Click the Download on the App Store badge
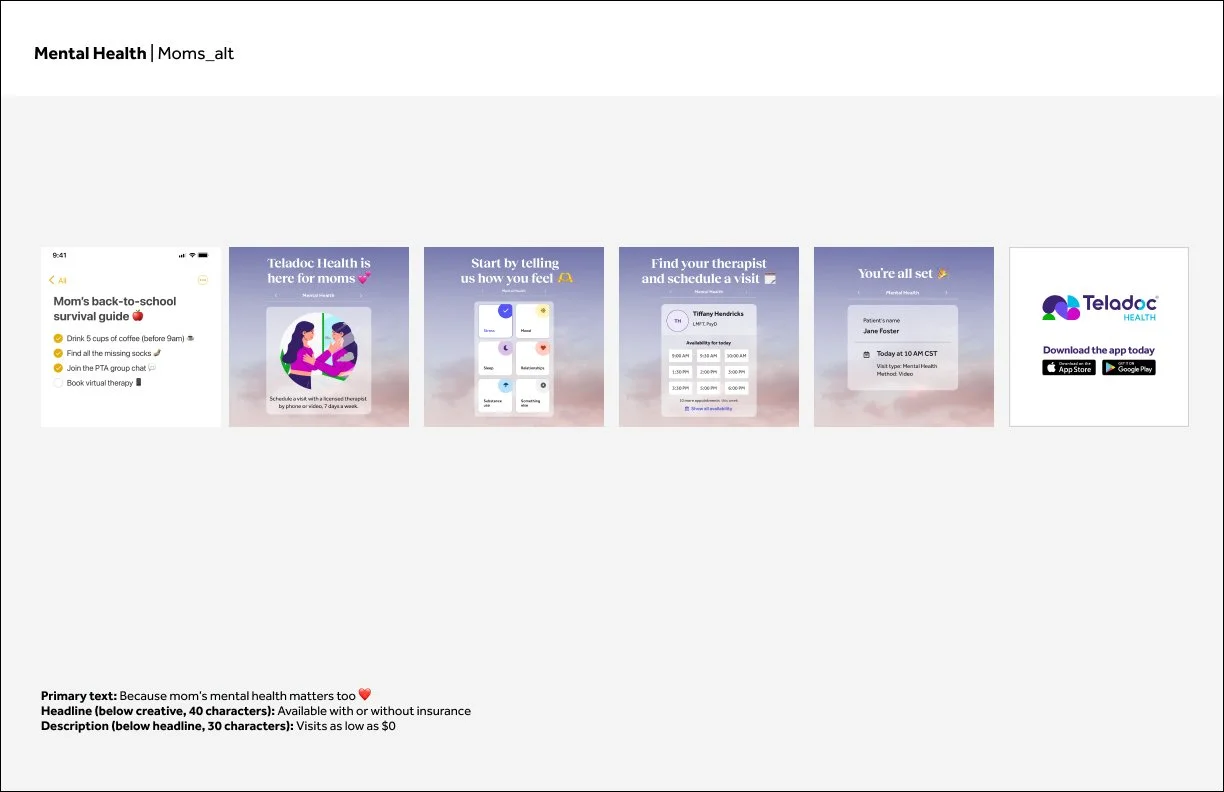The width and height of the screenshot is (1224, 792). 1069,367
